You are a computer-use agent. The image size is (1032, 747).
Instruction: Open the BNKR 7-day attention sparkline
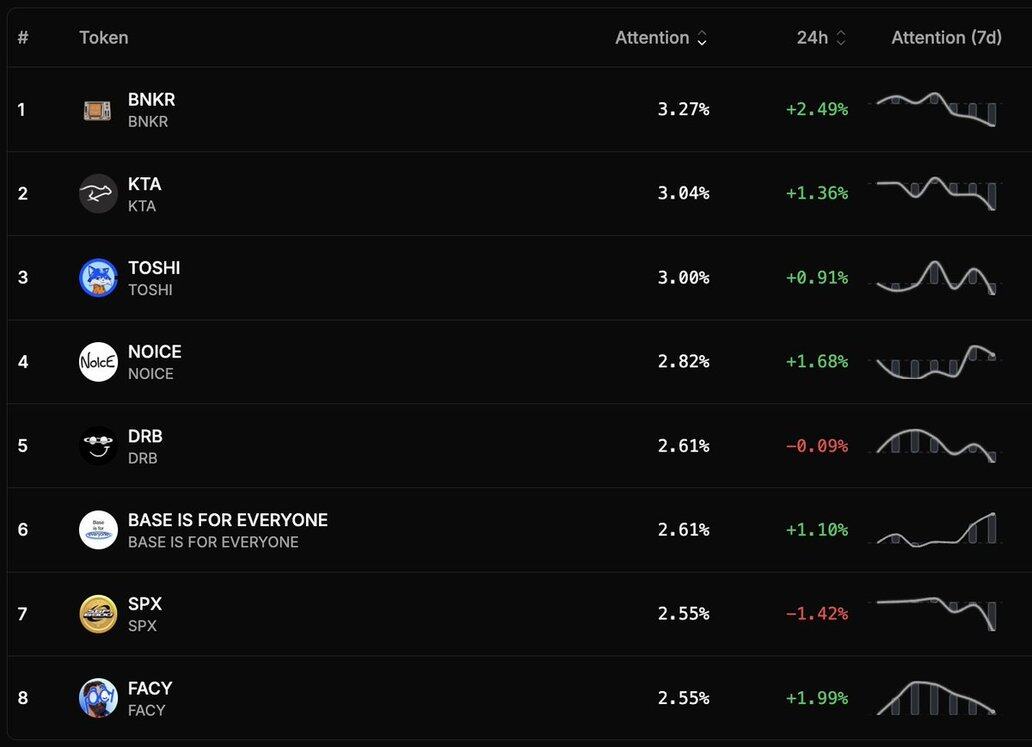[936, 109]
